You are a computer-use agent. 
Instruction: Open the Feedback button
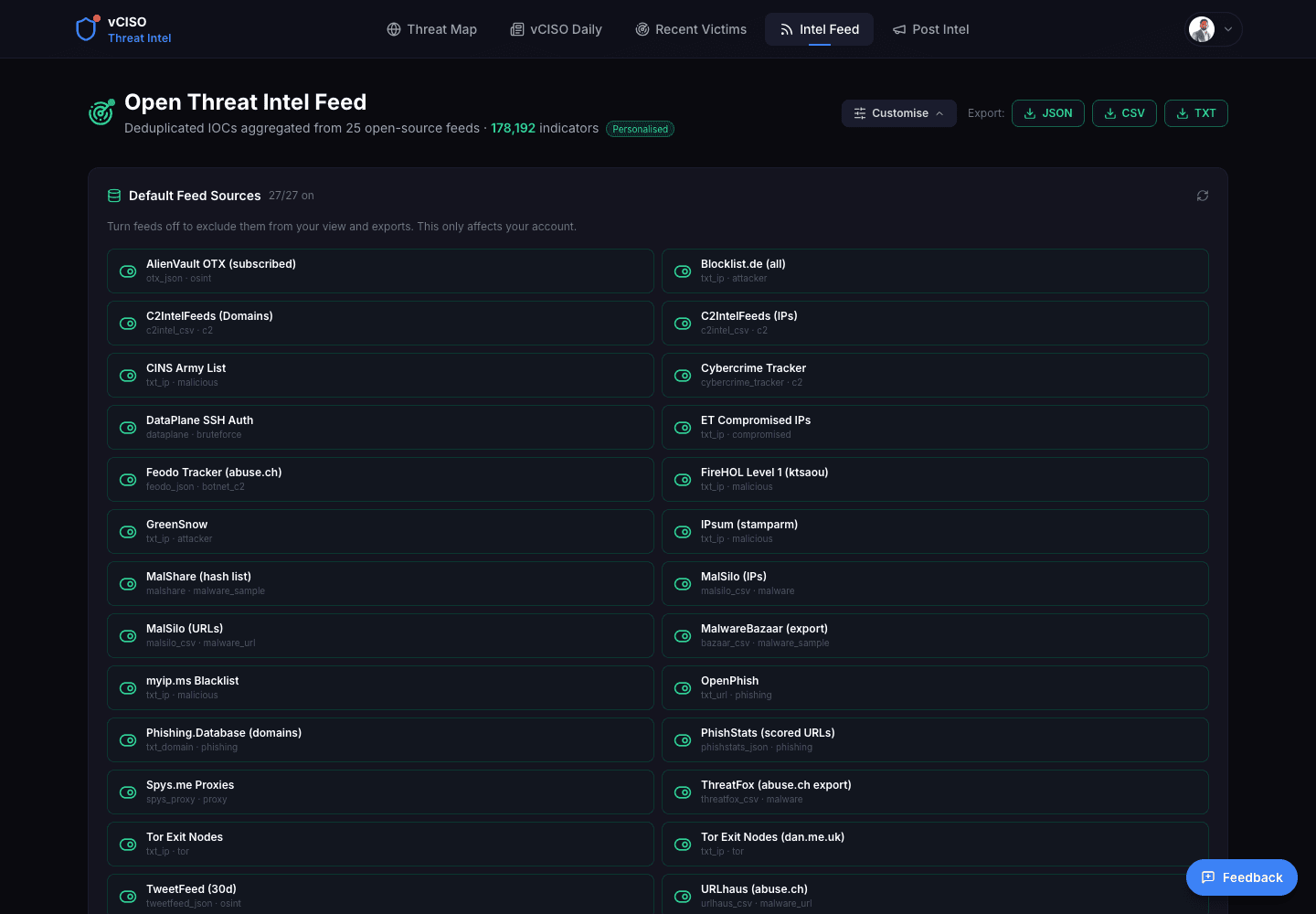click(1242, 877)
